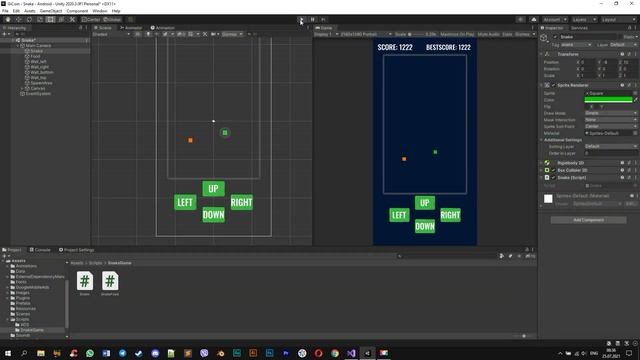Click the RIGHT button in Game view
640x360 pixels.
(x=450, y=215)
